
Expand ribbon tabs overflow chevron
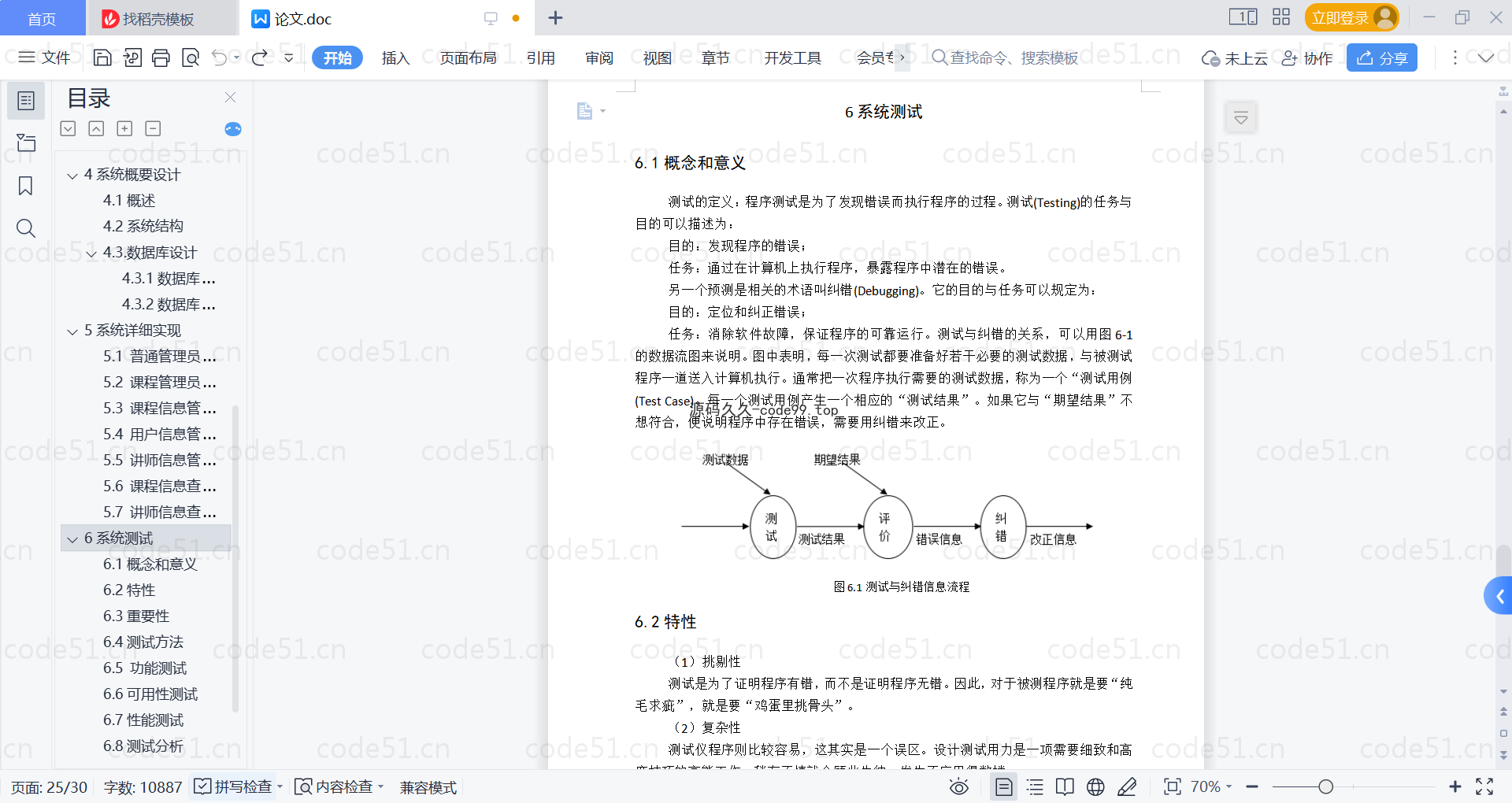pyautogui.click(x=902, y=57)
